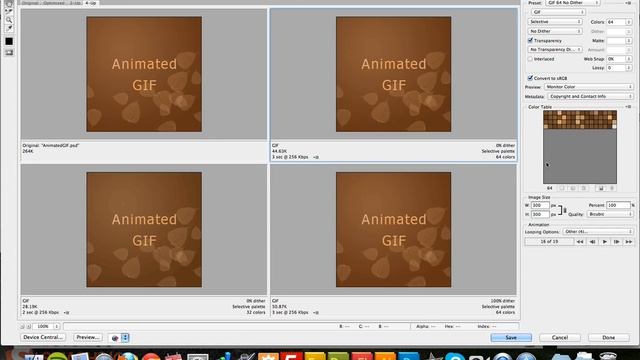Click the image Width field
This screenshot has width=640, height=360.
pyautogui.click(x=540, y=205)
